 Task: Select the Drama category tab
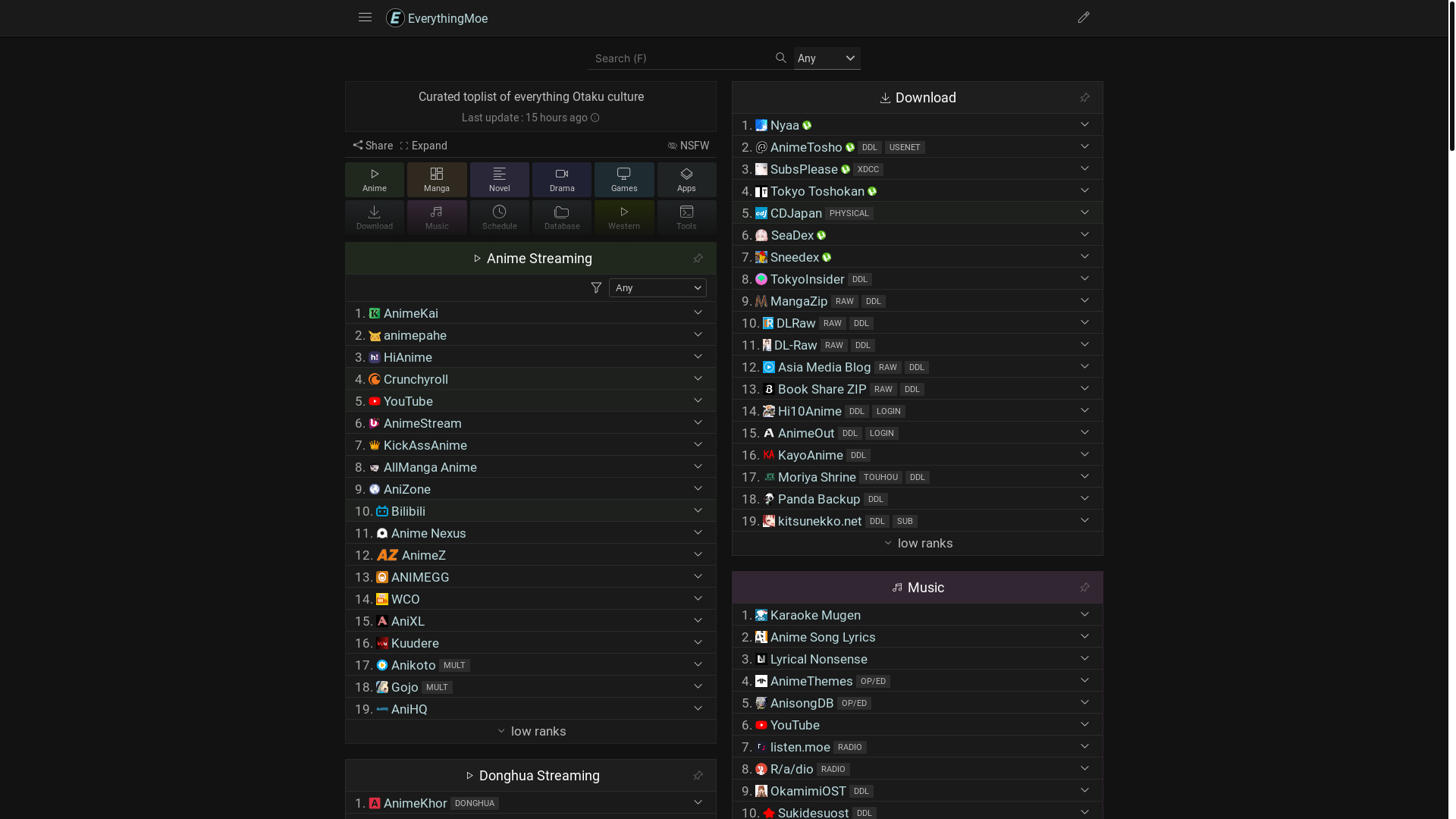click(x=562, y=180)
